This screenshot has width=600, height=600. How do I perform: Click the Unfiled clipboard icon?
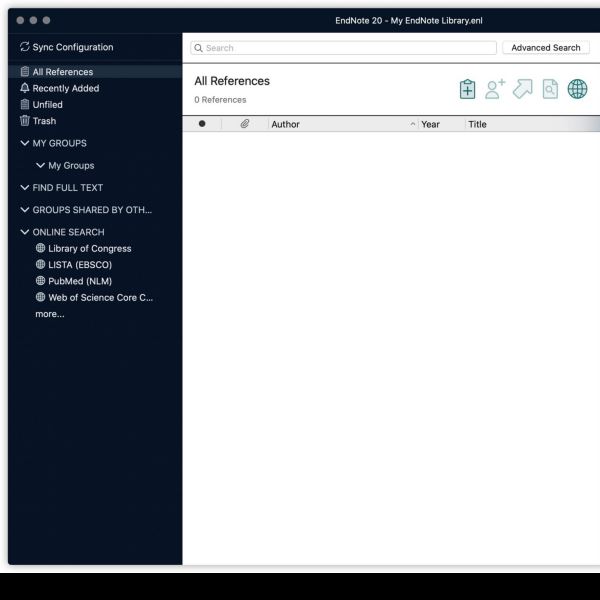coord(24,104)
